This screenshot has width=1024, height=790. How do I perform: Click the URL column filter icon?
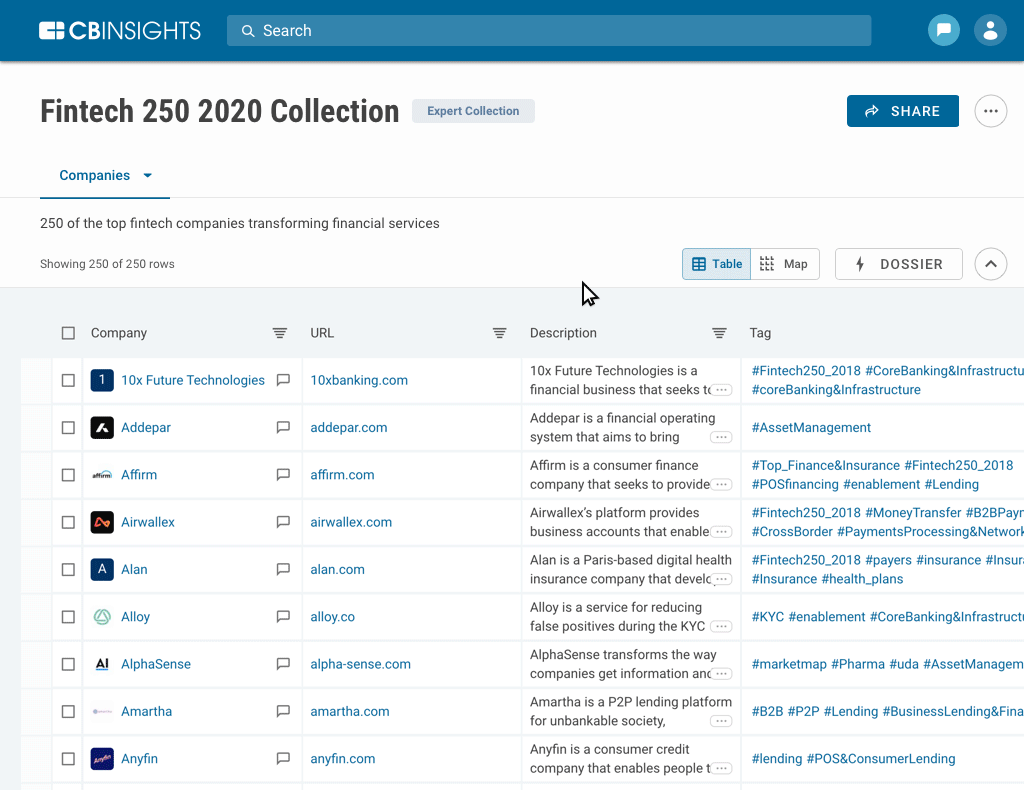click(499, 333)
